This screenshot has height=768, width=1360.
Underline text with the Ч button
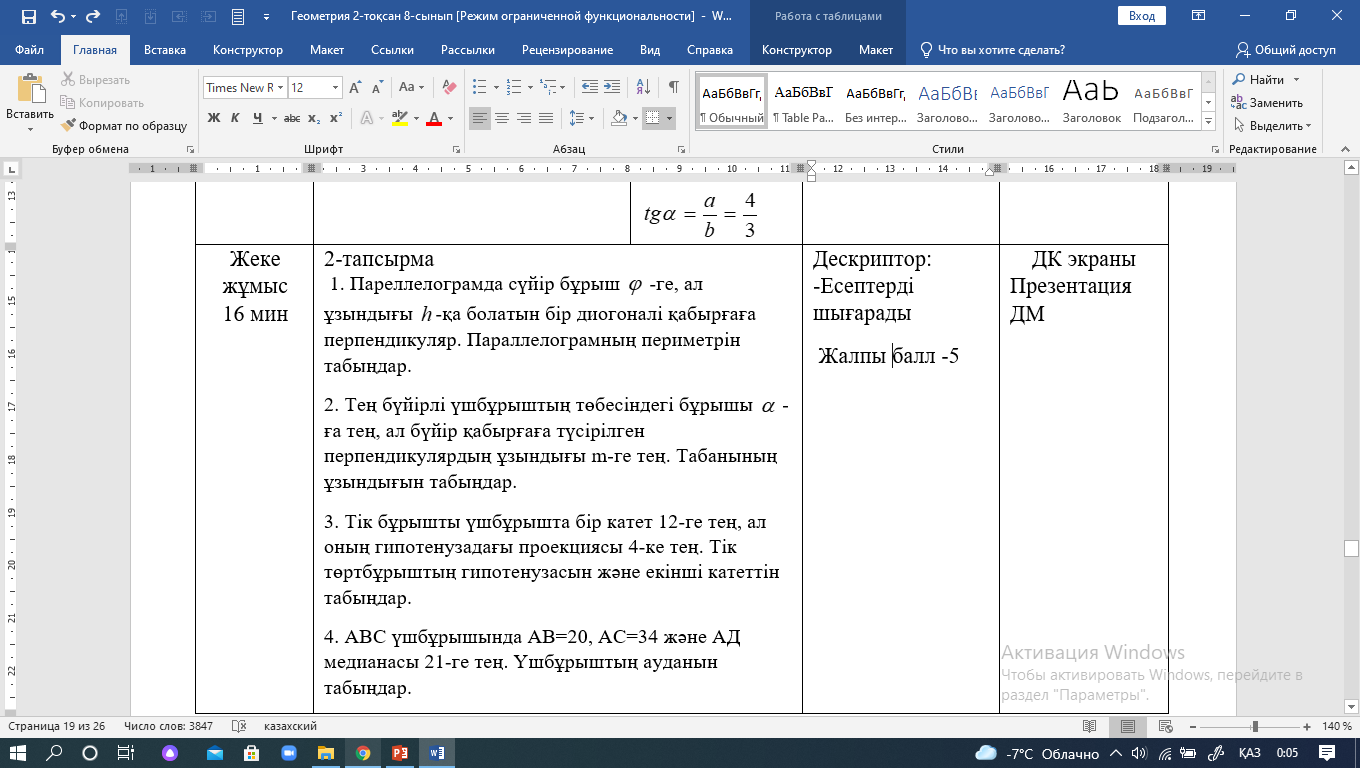[x=257, y=118]
